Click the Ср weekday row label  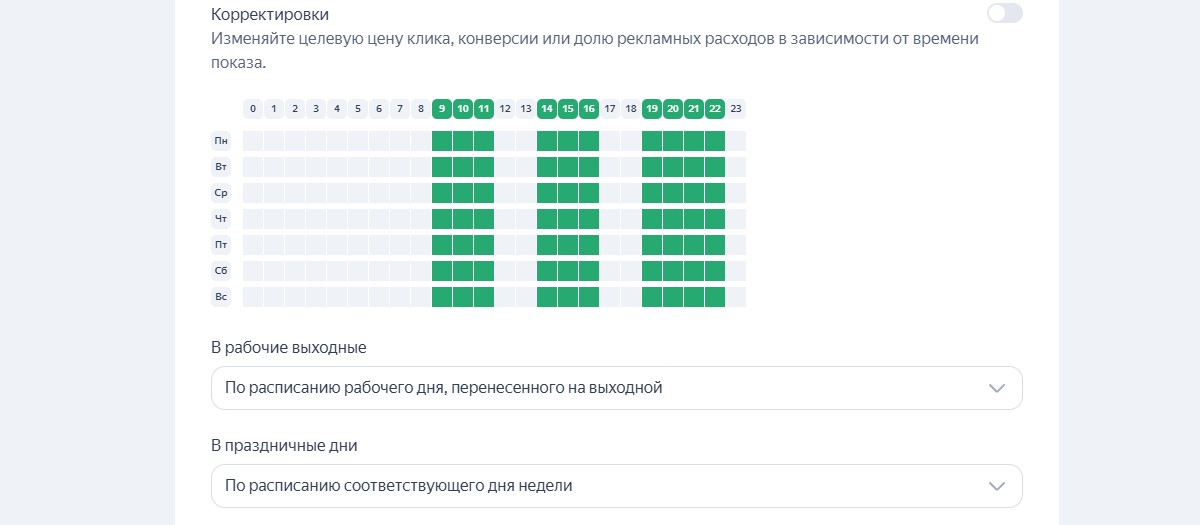point(221,193)
